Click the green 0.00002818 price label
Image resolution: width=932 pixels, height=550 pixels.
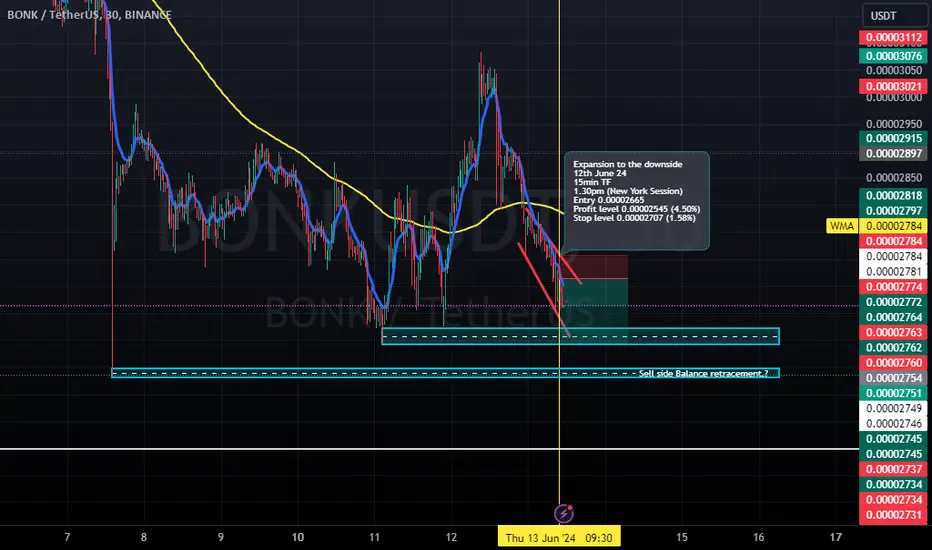893,196
